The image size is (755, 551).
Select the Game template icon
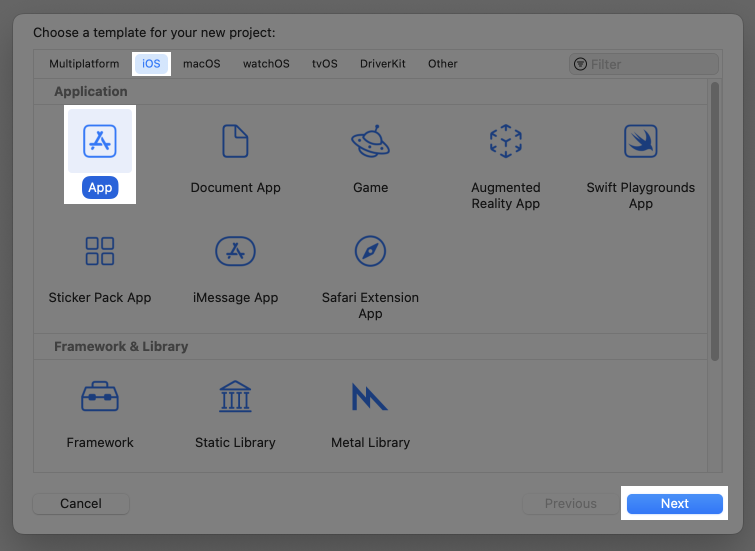[x=370, y=142]
